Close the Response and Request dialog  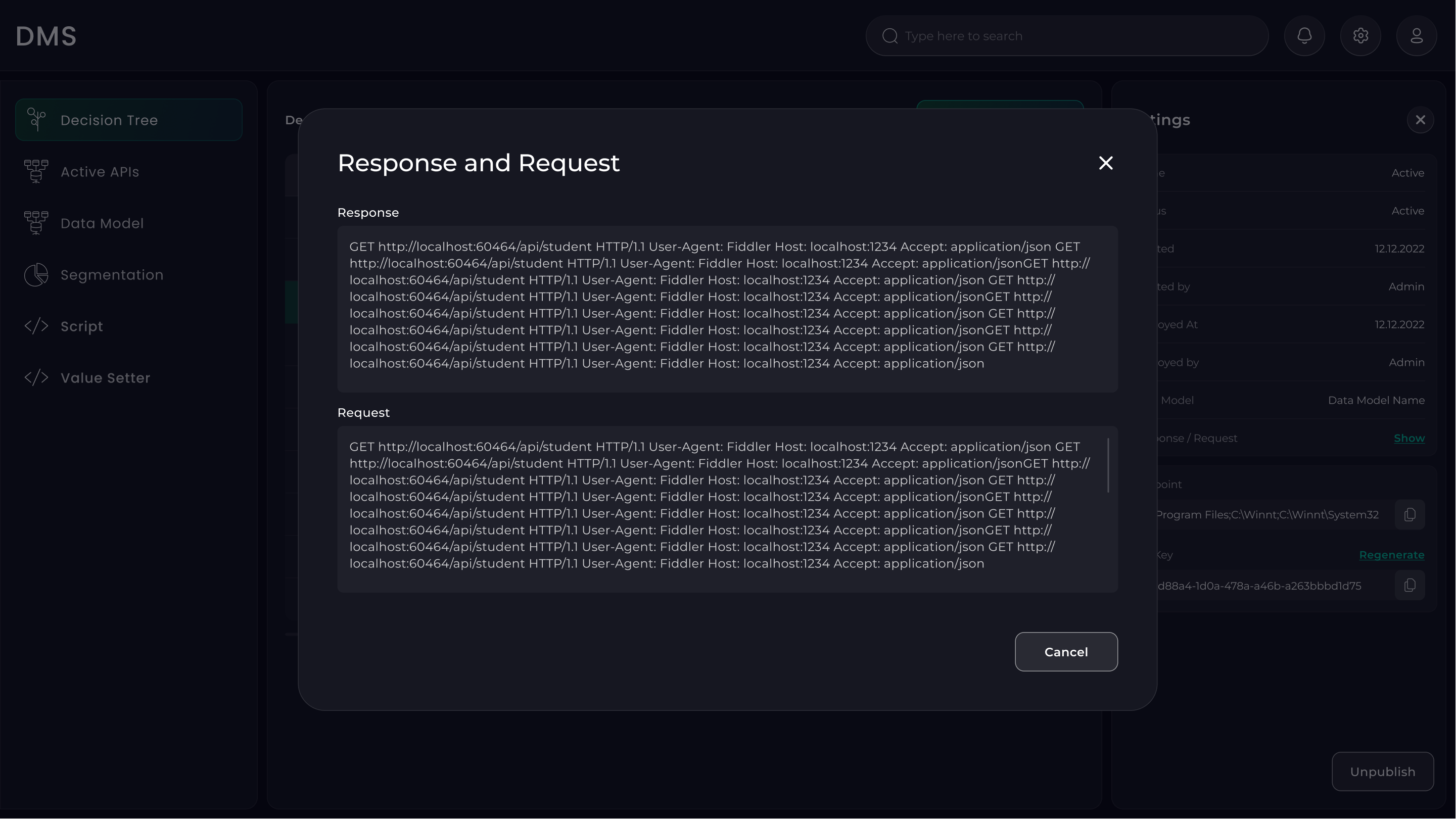[1105, 163]
